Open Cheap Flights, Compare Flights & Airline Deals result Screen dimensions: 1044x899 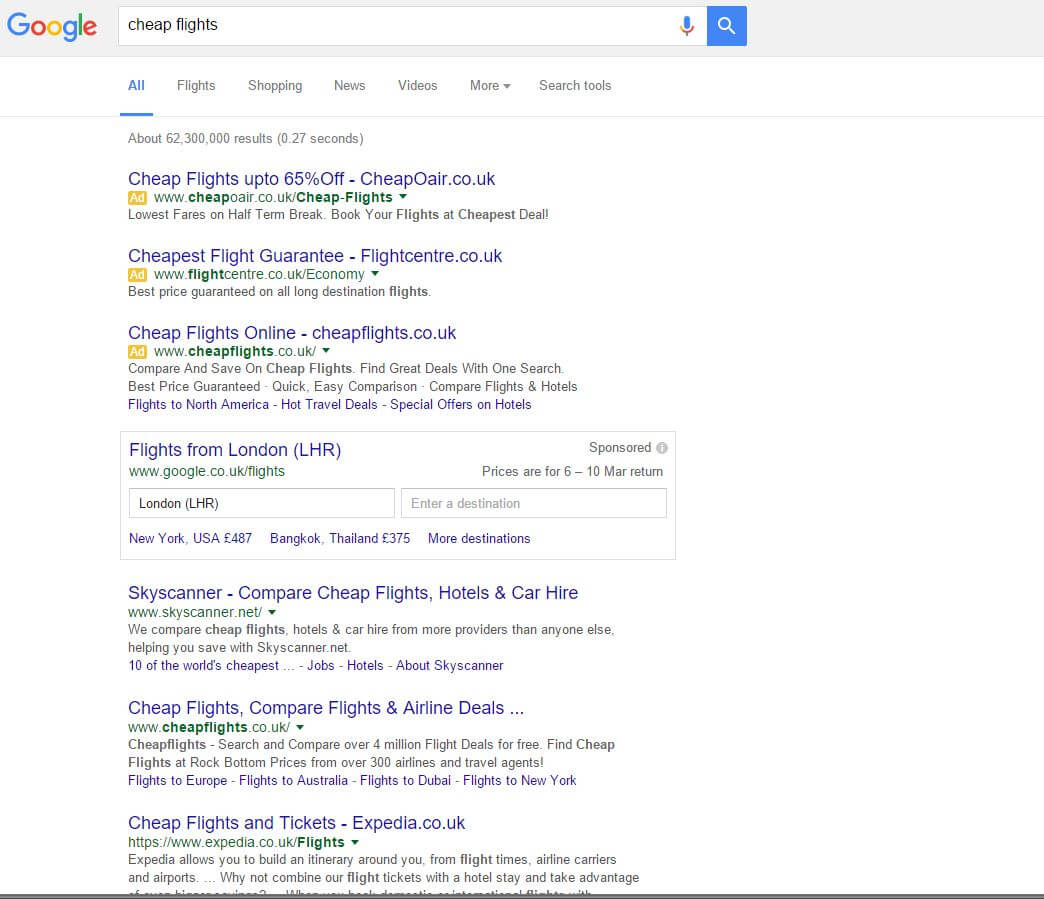326,708
